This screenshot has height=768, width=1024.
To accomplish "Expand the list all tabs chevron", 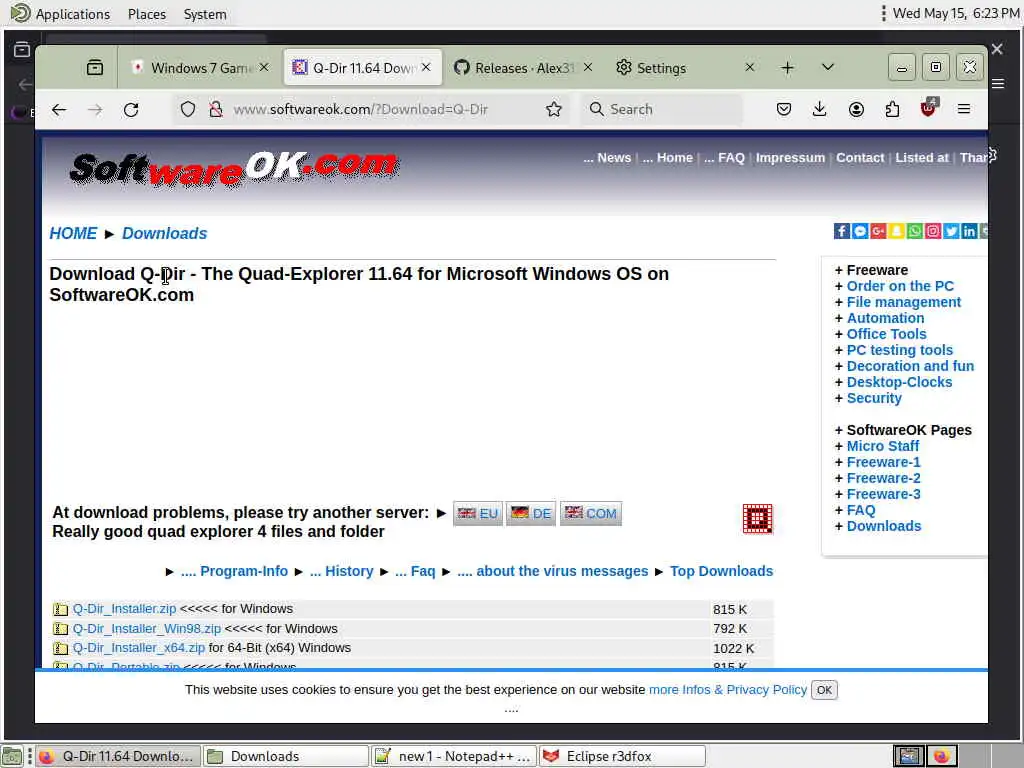I will tap(827, 67).
